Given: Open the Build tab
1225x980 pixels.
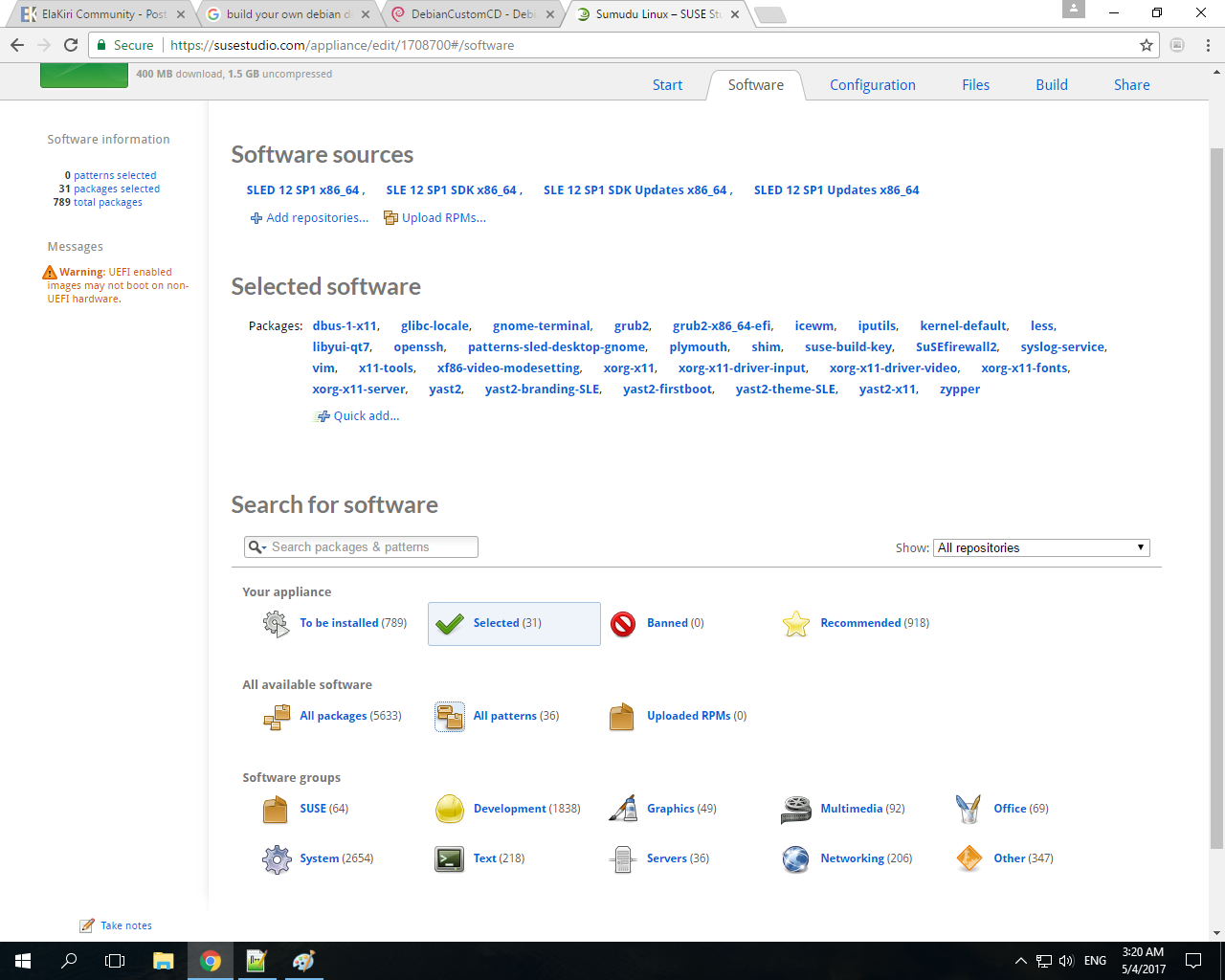Looking at the screenshot, I should pos(1052,85).
